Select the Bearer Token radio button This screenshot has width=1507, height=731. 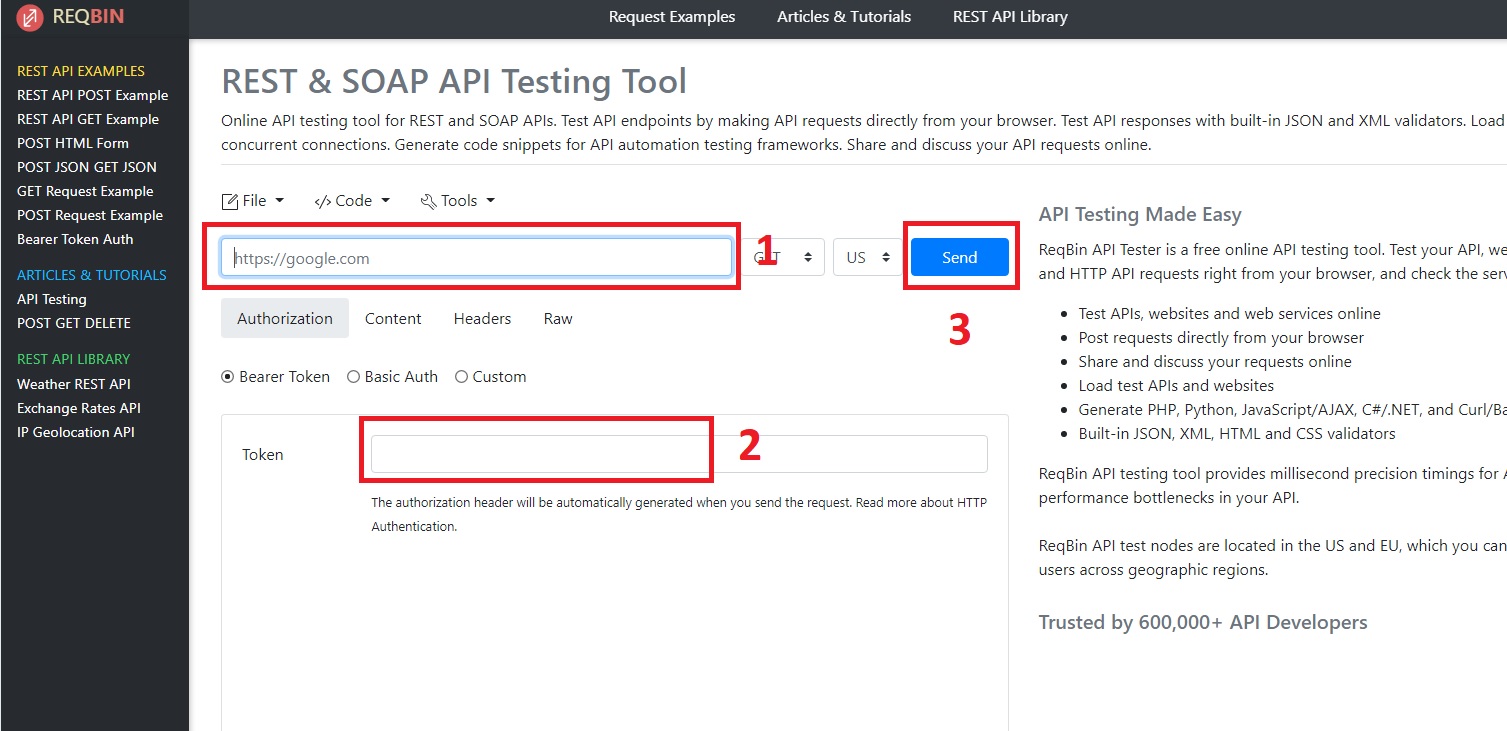pos(228,377)
